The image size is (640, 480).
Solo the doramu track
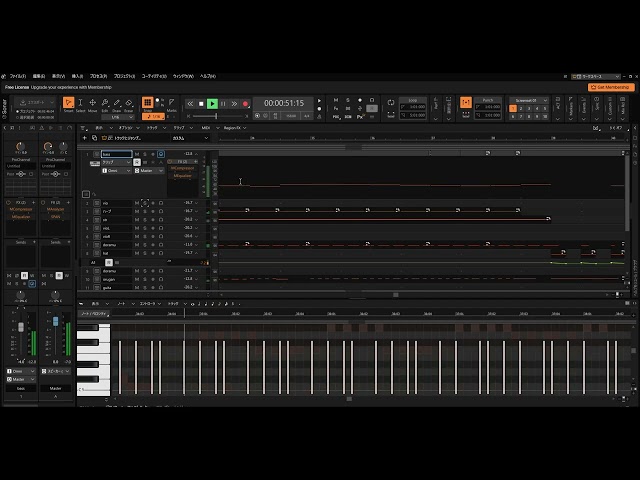(145, 245)
